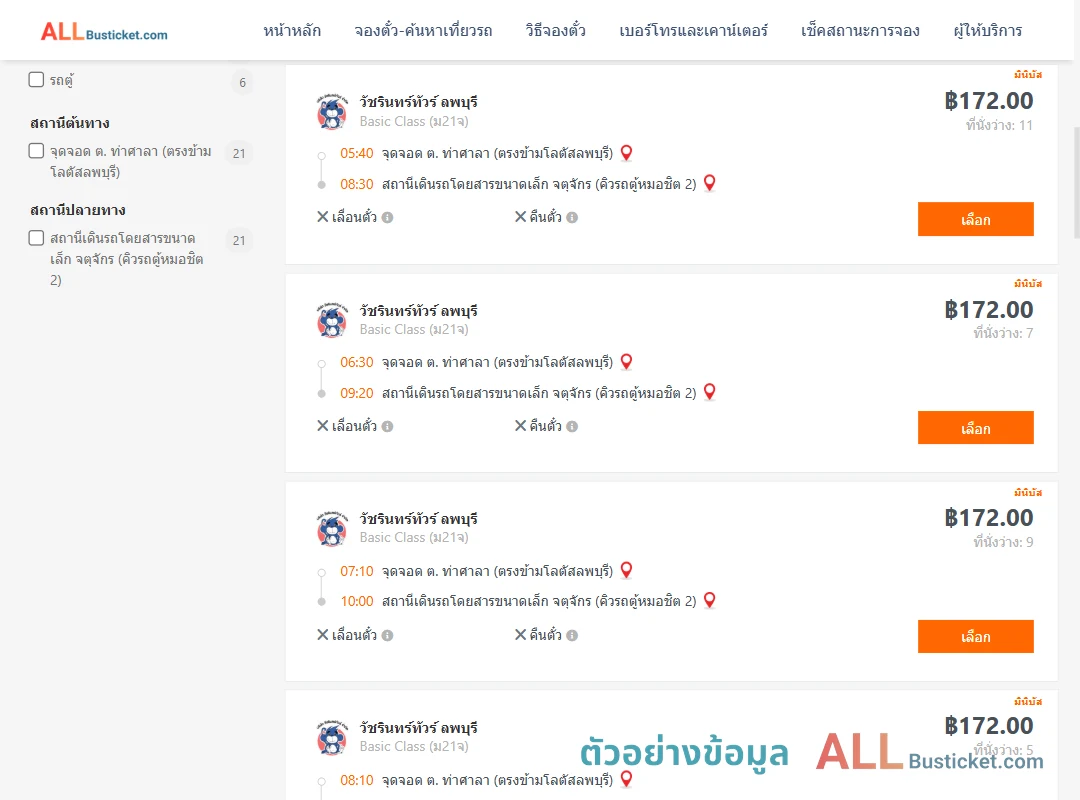
Task: Open the ALLBusticket.com logo home link
Action: [104, 32]
